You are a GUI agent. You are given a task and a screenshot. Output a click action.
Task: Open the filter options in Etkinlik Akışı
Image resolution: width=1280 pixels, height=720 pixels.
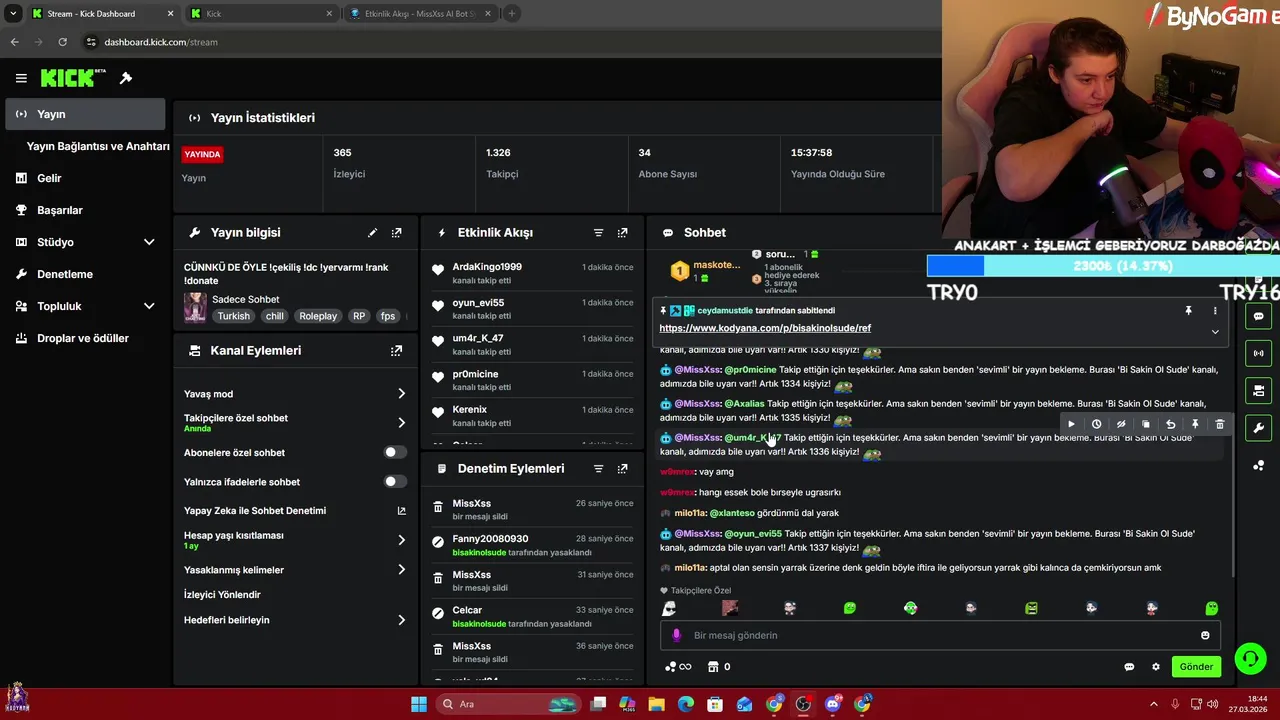click(x=599, y=233)
